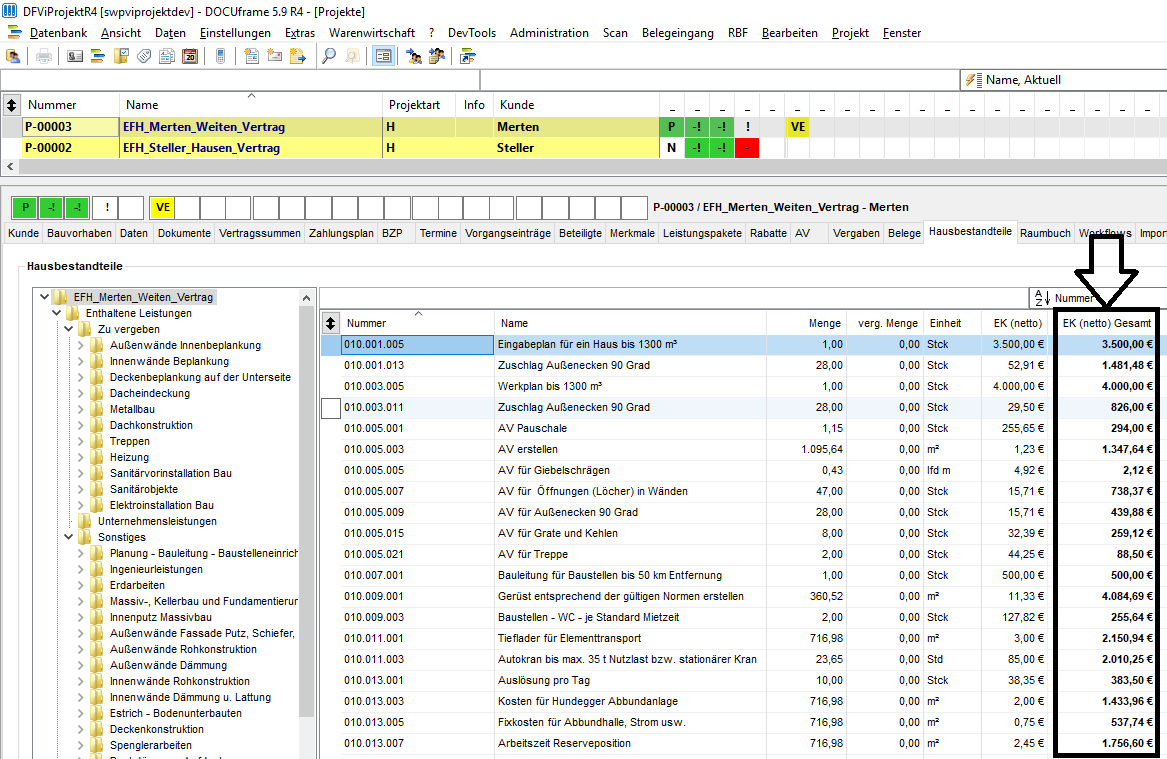Switch to the Zahlungsplan tab
The image size is (1167, 759).
[342, 233]
